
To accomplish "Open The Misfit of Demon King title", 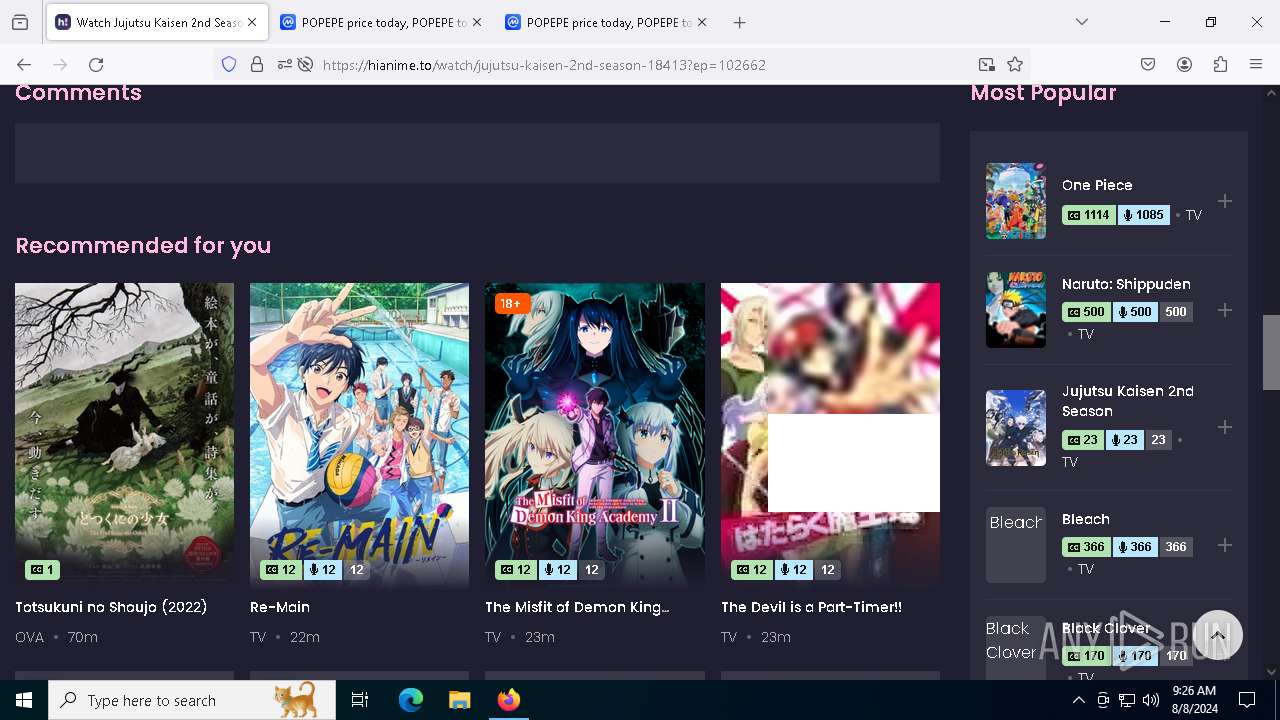I will [x=577, y=607].
